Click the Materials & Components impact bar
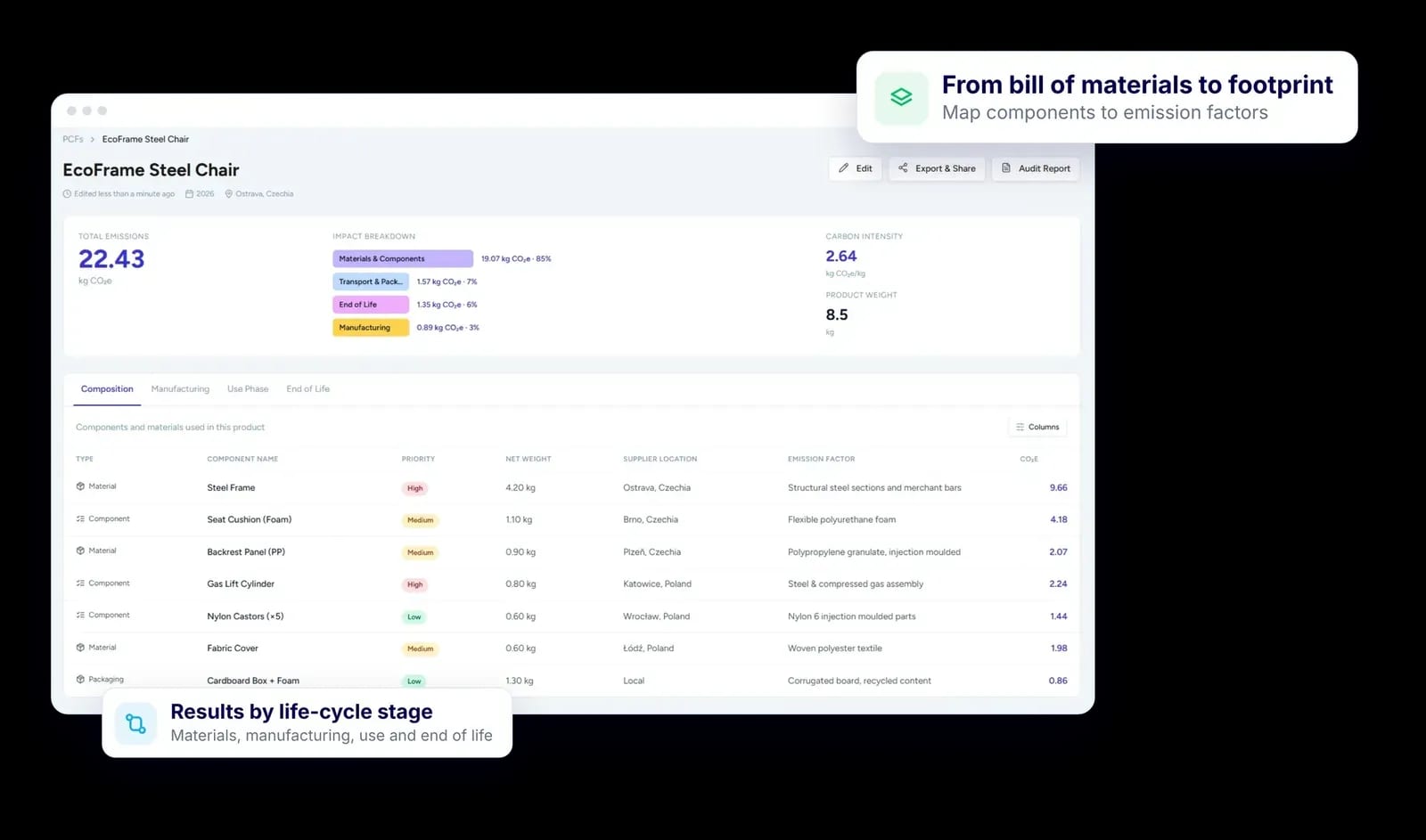1426x840 pixels. tap(403, 259)
